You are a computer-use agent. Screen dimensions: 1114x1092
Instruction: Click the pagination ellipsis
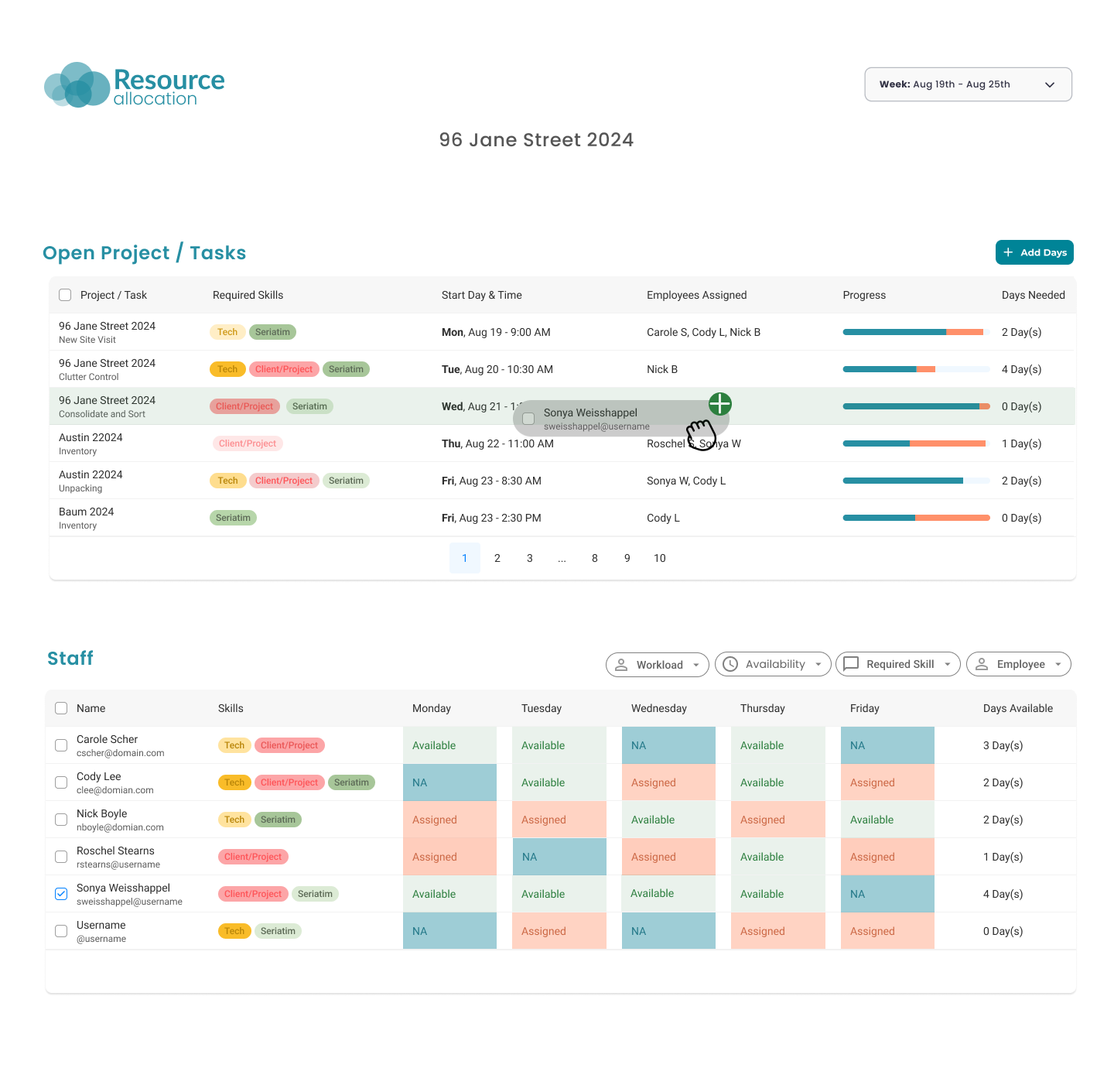(562, 558)
